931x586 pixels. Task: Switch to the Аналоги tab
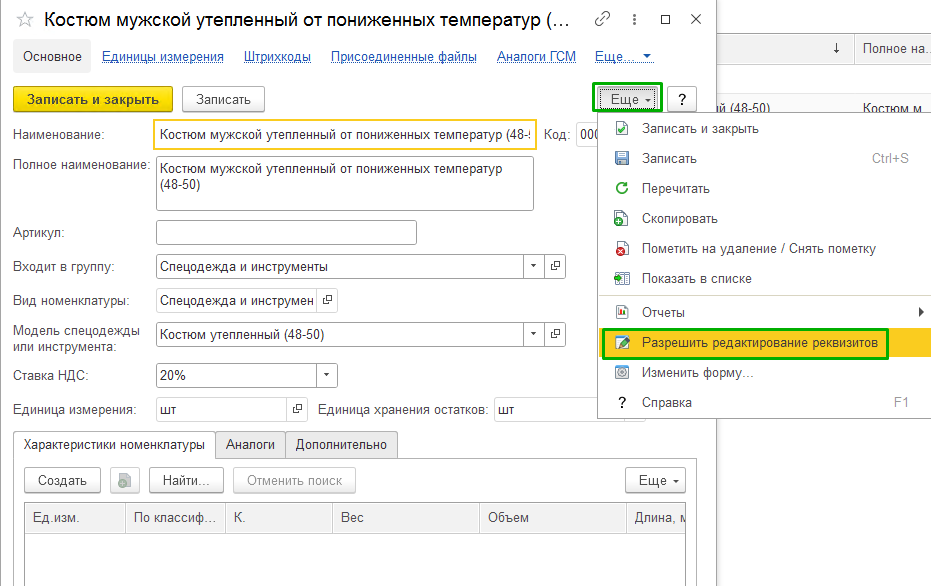pos(250,444)
